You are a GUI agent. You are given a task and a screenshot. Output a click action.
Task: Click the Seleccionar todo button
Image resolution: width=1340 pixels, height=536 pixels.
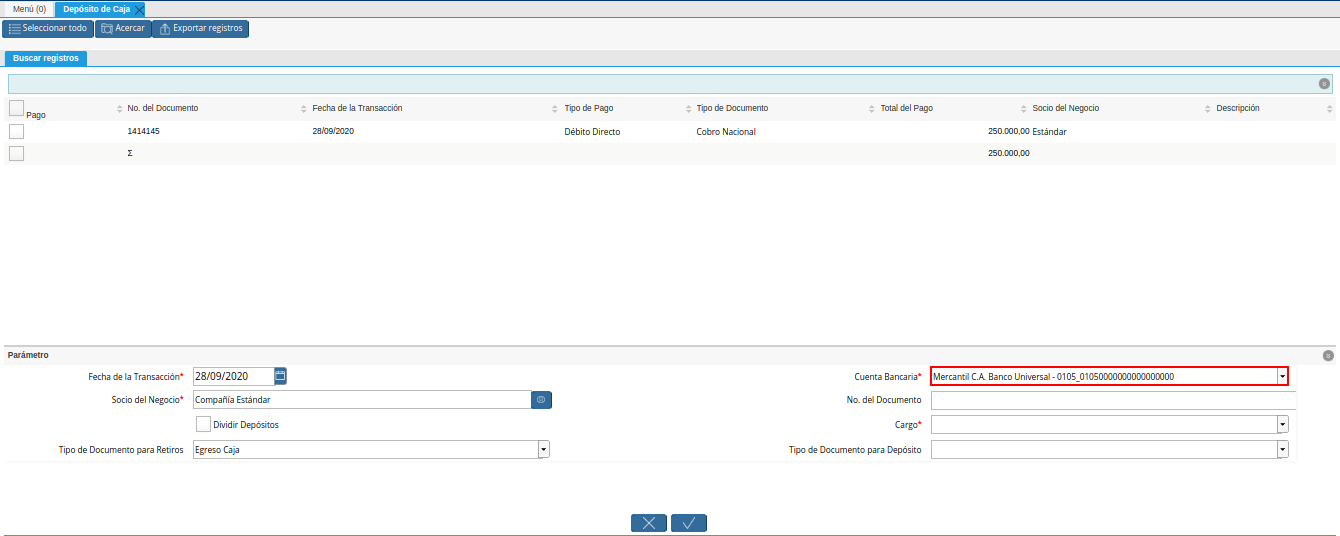(x=48, y=28)
